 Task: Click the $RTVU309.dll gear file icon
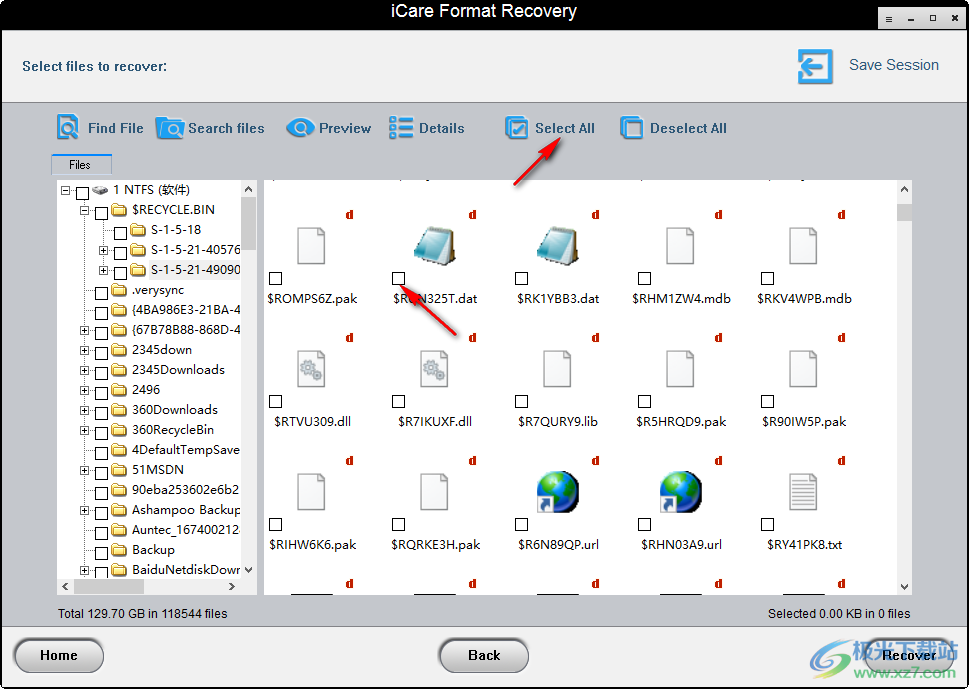[311, 369]
